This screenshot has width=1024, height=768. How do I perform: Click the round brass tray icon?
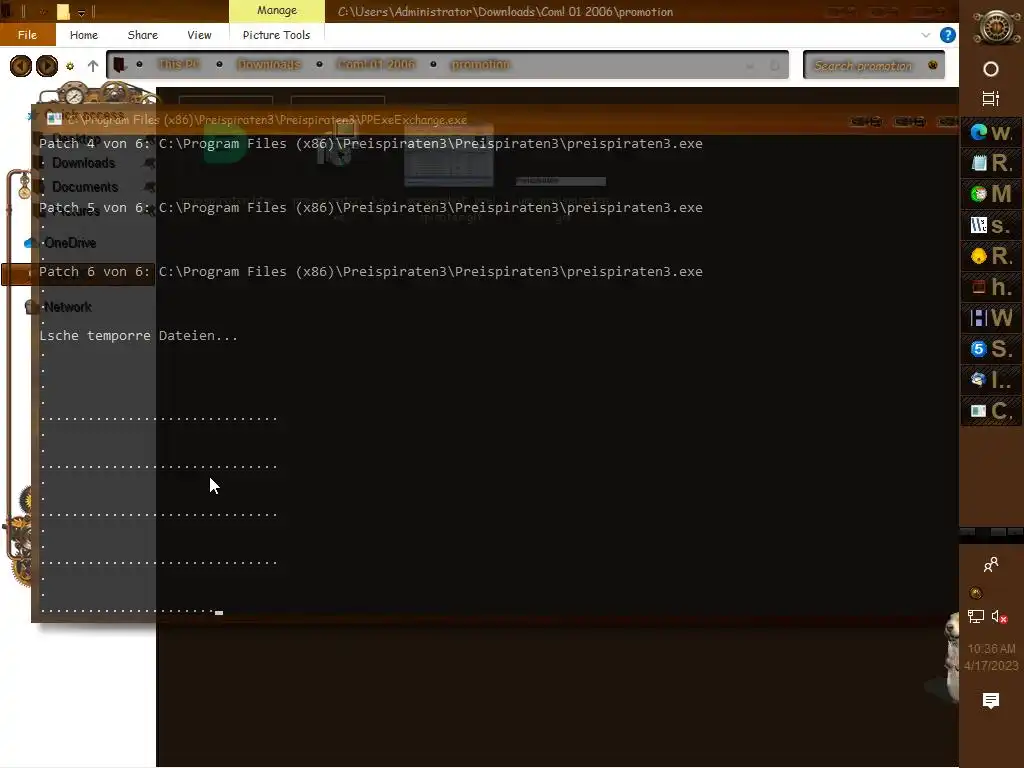tap(976, 592)
